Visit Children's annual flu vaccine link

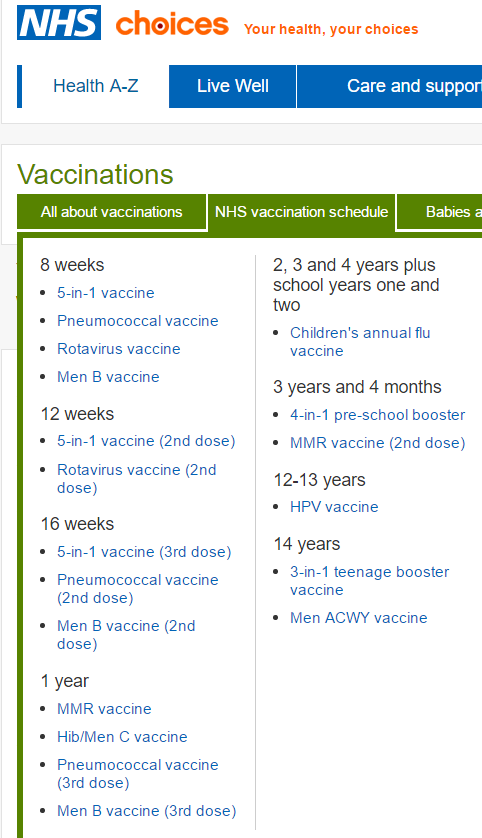360,342
